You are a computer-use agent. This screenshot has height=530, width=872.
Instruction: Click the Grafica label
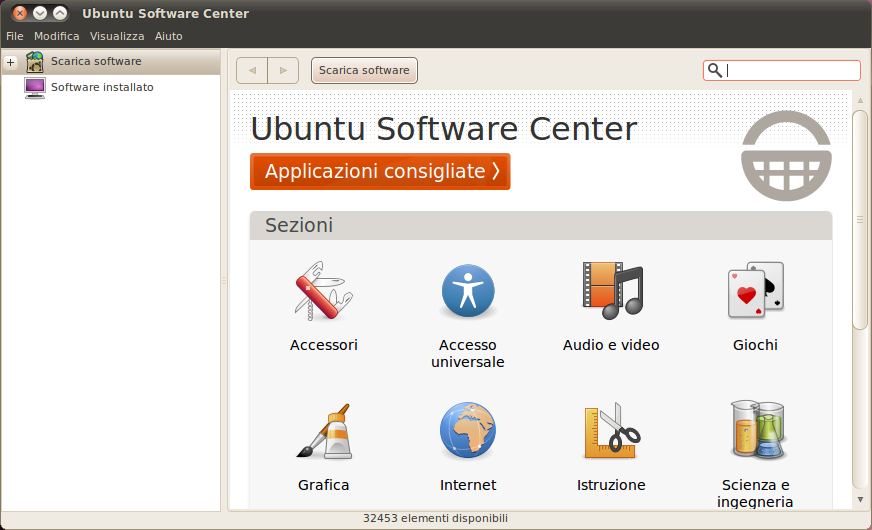(x=324, y=486)
